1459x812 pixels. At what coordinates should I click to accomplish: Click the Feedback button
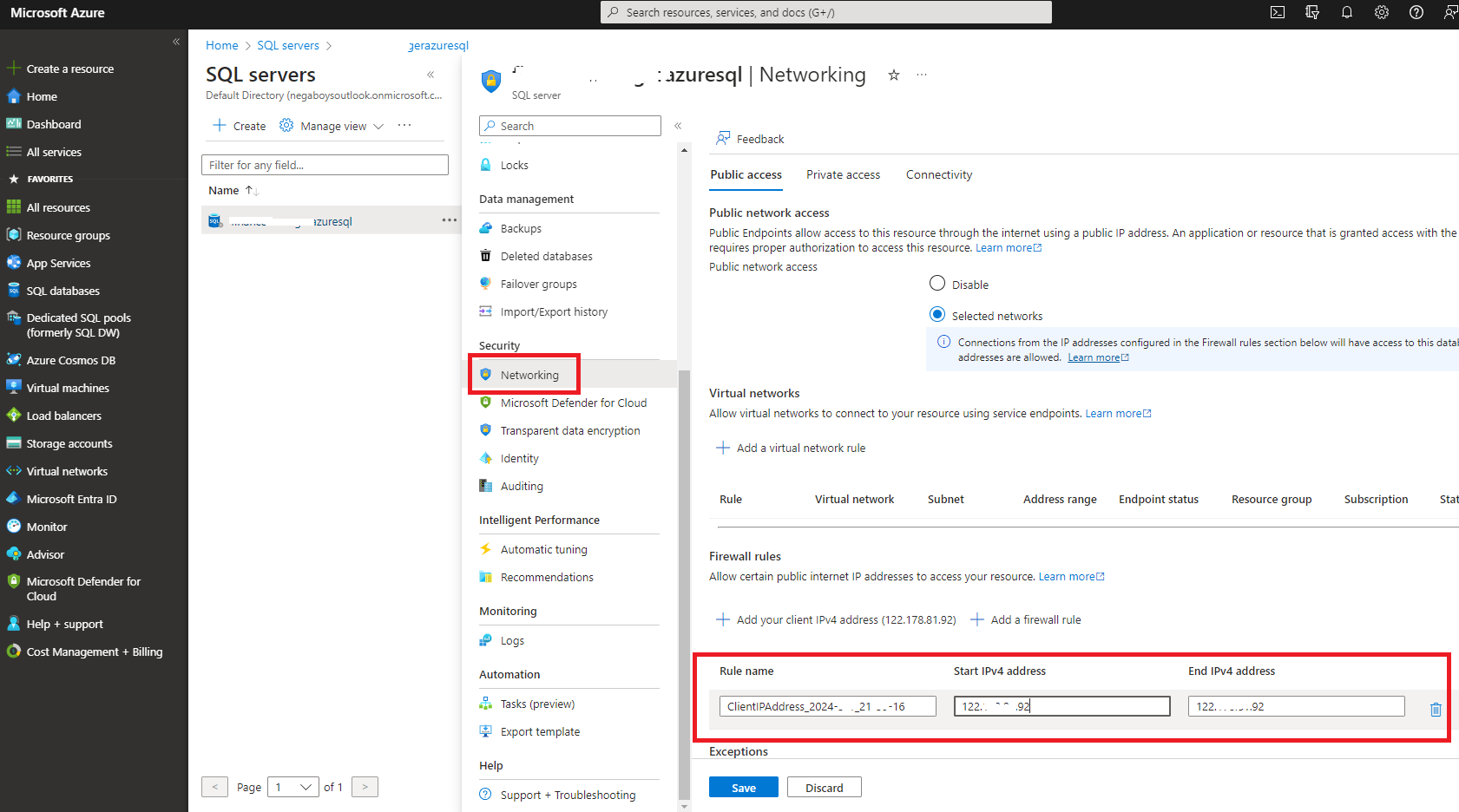(x=750, y=139)
